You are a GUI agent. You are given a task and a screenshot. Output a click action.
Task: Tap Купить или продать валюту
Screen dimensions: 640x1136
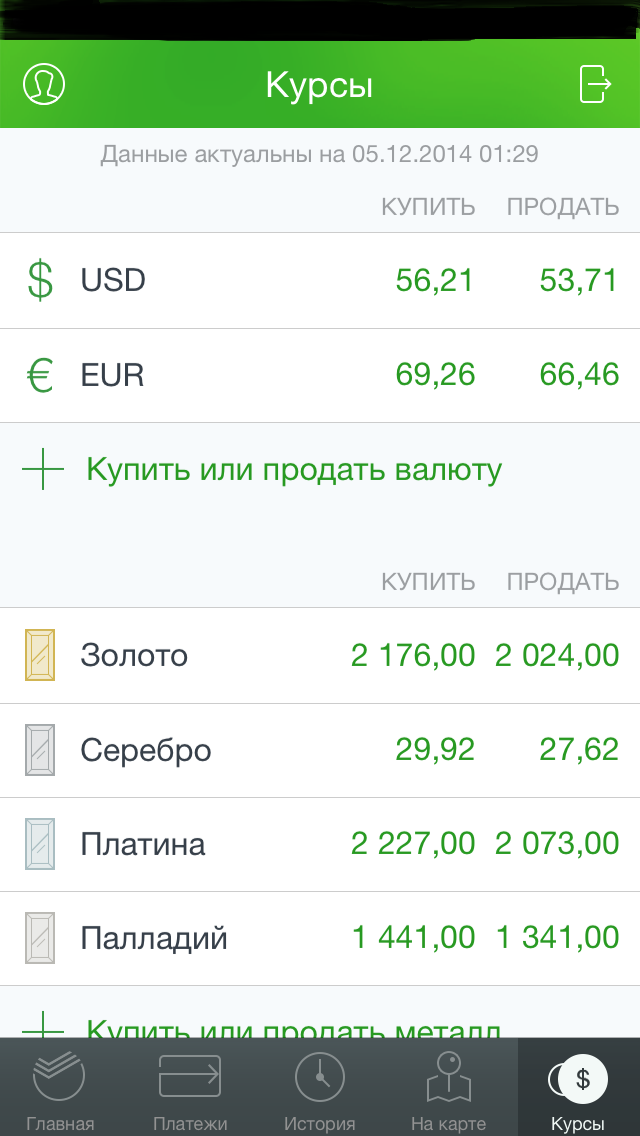[294, 470]
